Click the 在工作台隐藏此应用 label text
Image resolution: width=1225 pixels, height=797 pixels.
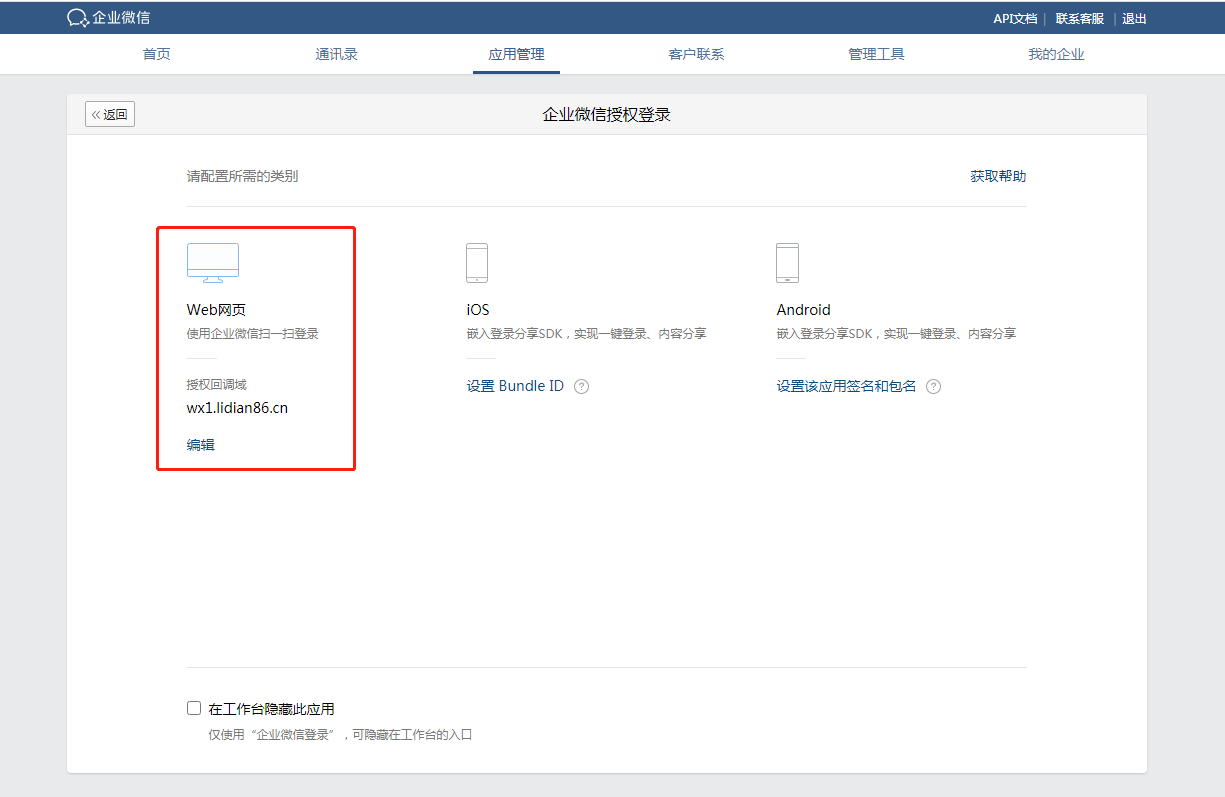point(271,709)
